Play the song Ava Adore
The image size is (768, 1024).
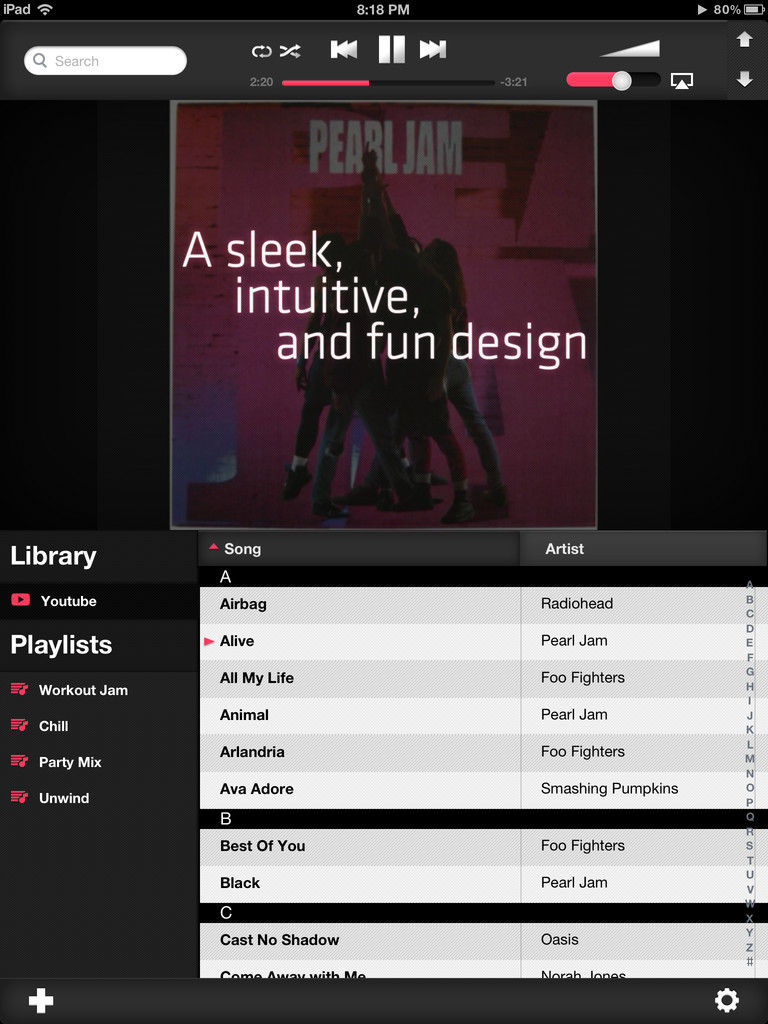click(257, 789)
